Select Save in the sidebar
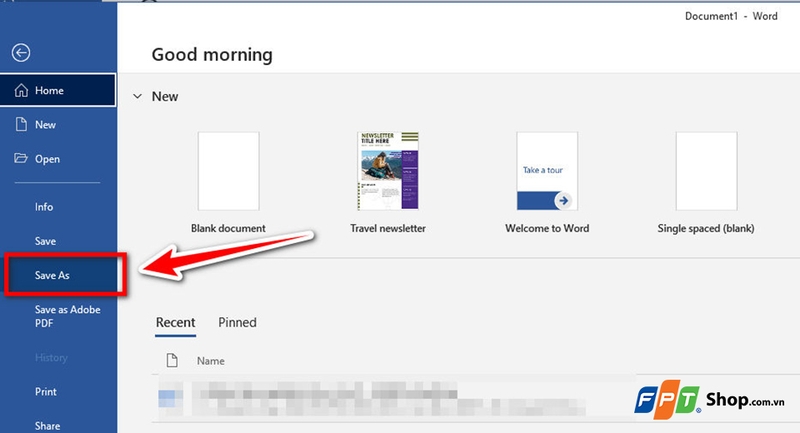The height and width of the screenshot is (433, 800). [x=45, y=241]
